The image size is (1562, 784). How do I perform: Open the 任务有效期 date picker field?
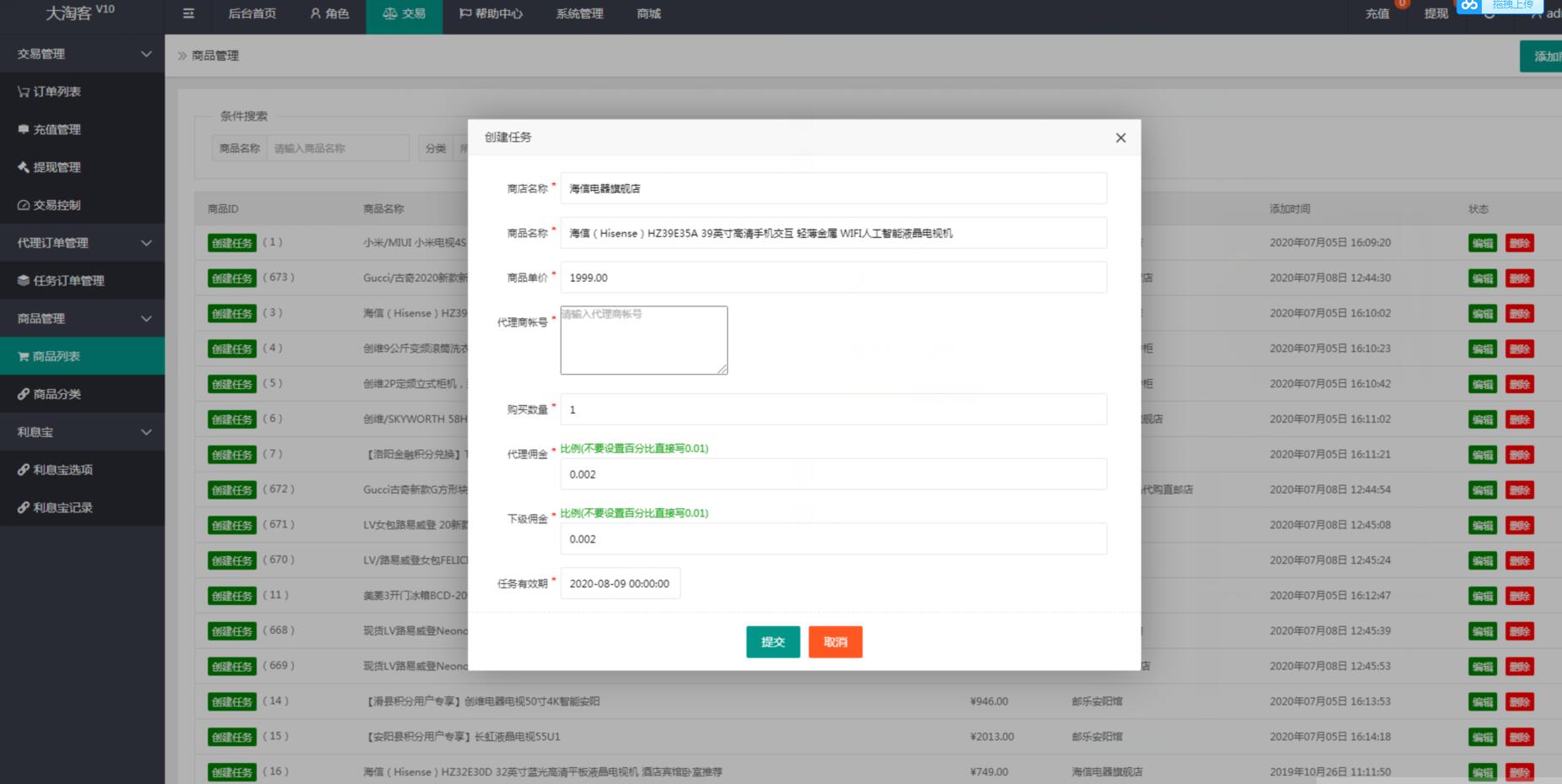click(x=620, y=584)
